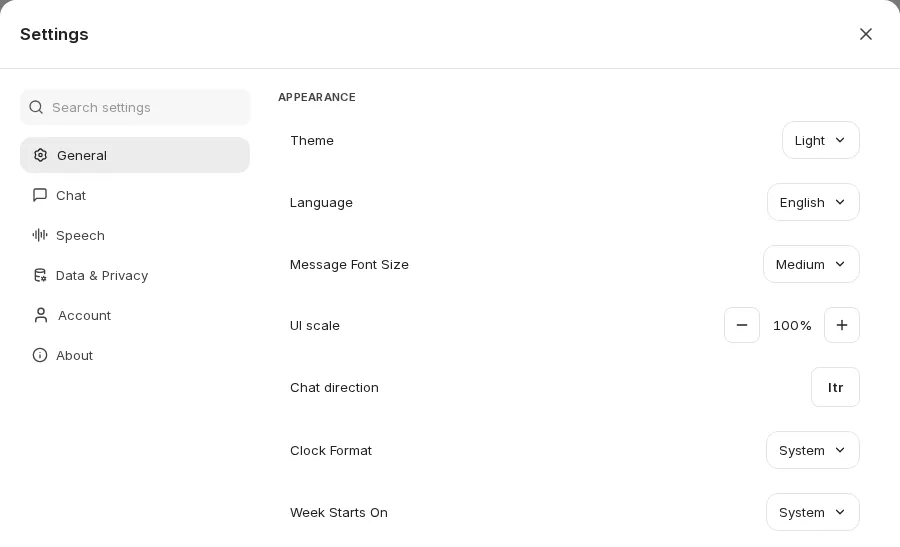
Task: Click the Account person icon
Action: coord(41,315)
